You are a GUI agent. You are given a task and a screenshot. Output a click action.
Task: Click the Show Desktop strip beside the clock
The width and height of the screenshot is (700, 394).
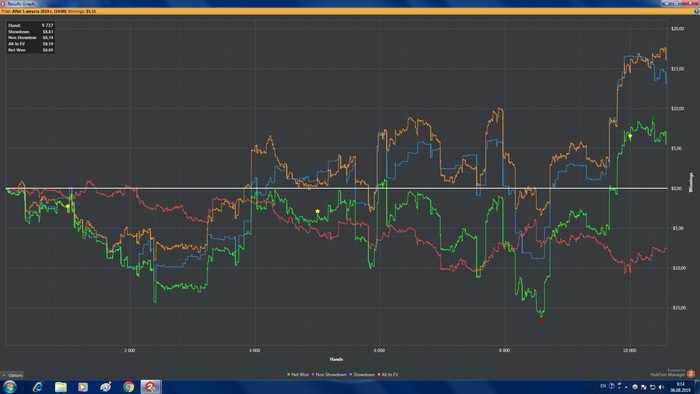[697, 387]
